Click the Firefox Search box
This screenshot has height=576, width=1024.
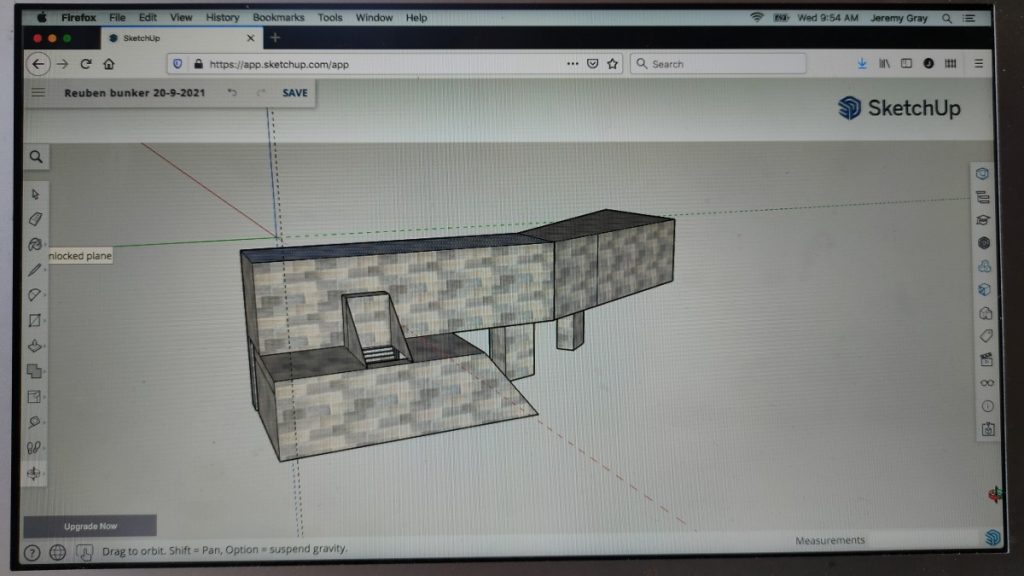tap(718, 64)
